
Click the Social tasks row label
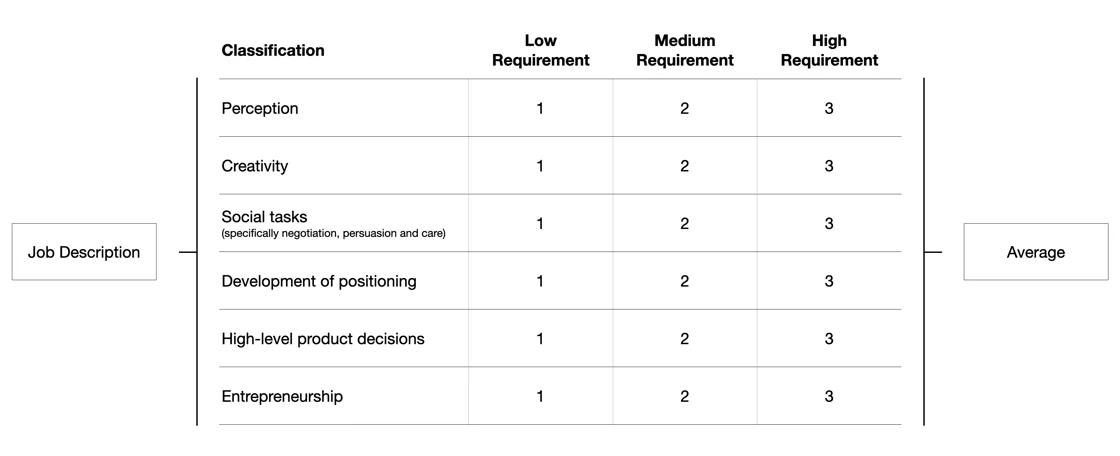click(264, 217)
